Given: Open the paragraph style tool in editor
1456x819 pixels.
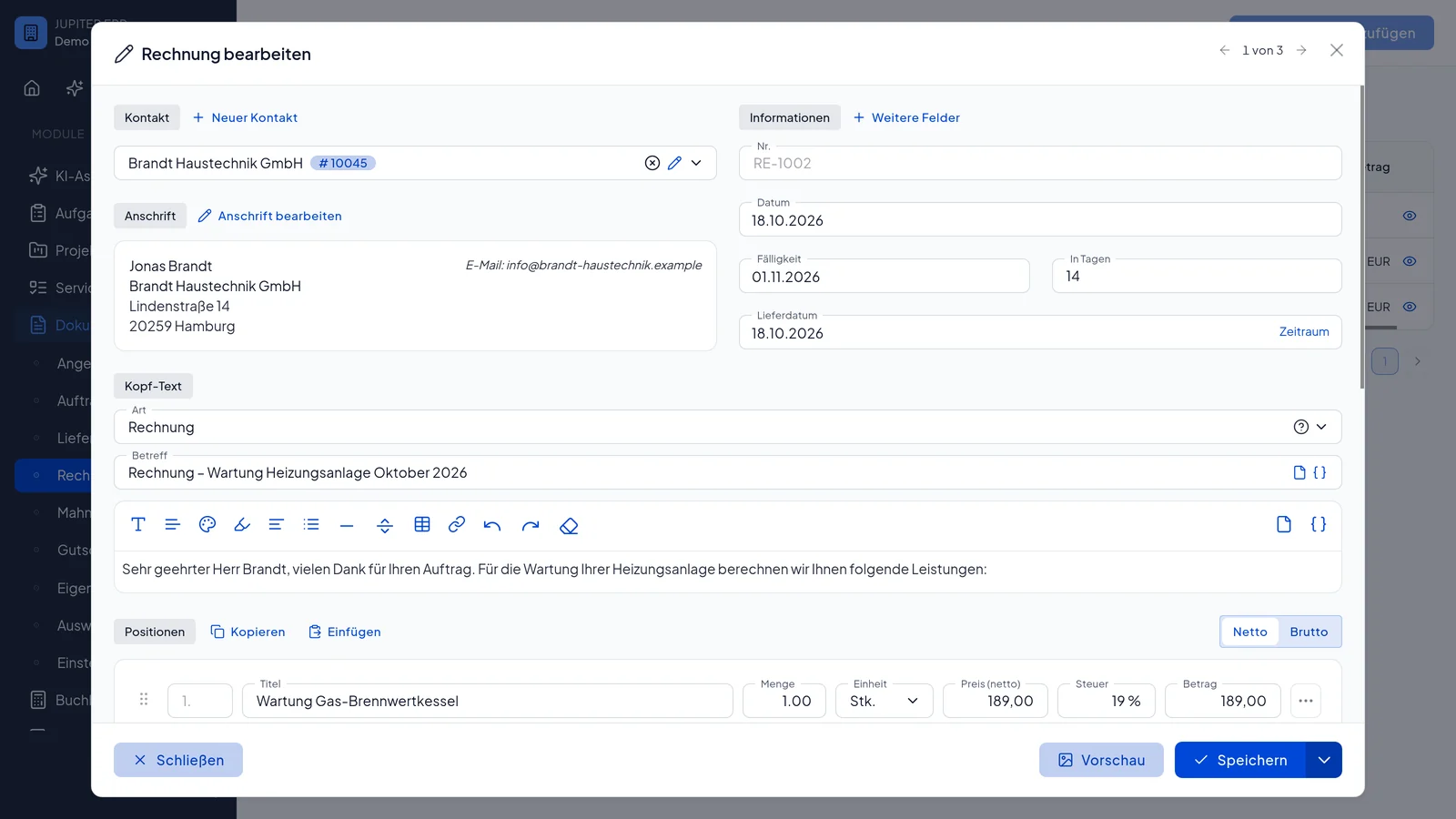Looking at the screenshot, I should click(173, 524).
